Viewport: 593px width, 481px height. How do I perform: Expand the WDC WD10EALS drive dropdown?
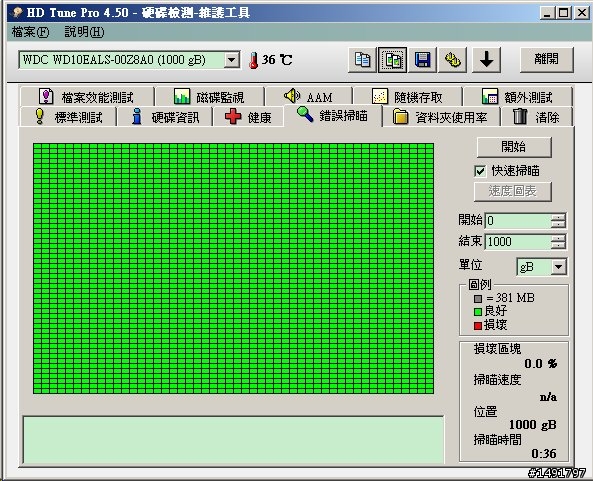pos(231,60)
